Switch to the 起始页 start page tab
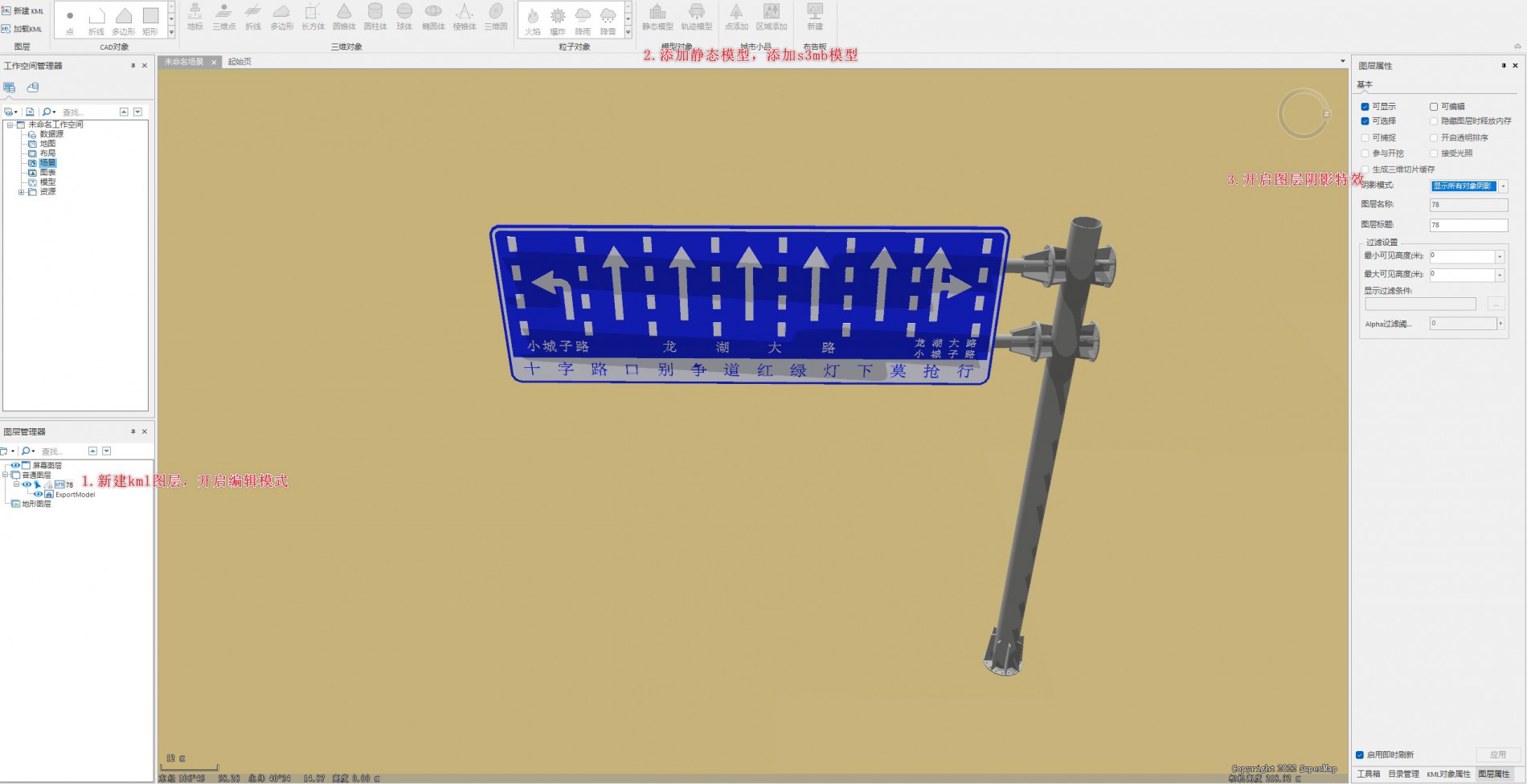 click(239, 62)
